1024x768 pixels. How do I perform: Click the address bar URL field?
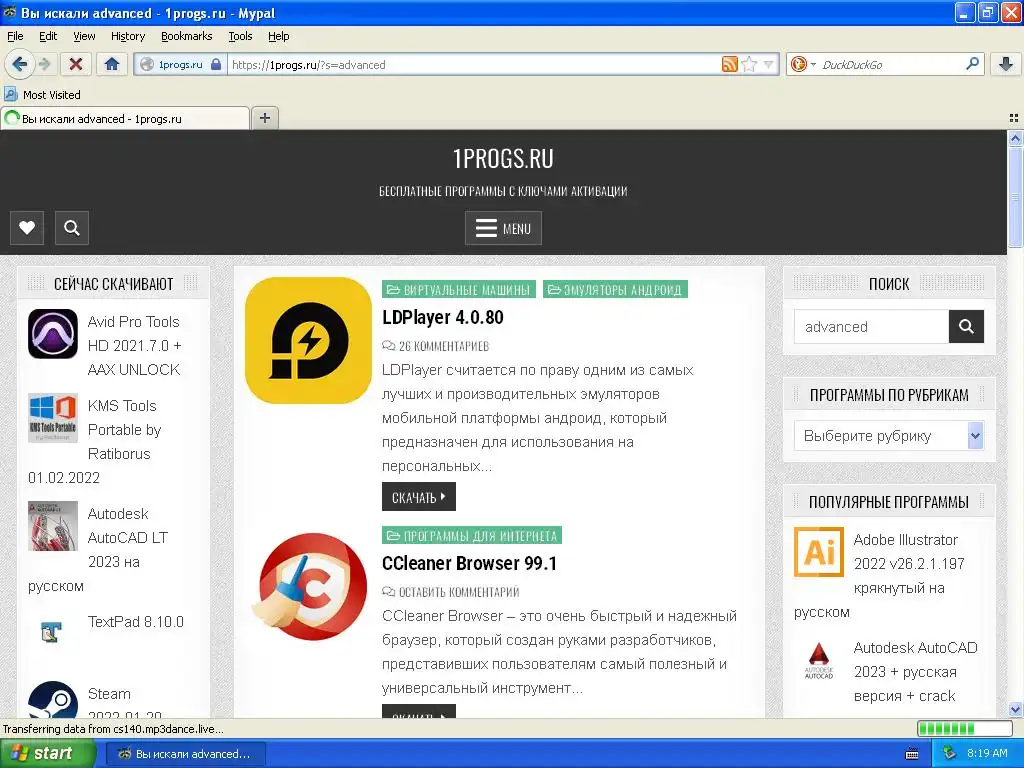point(473,64)
